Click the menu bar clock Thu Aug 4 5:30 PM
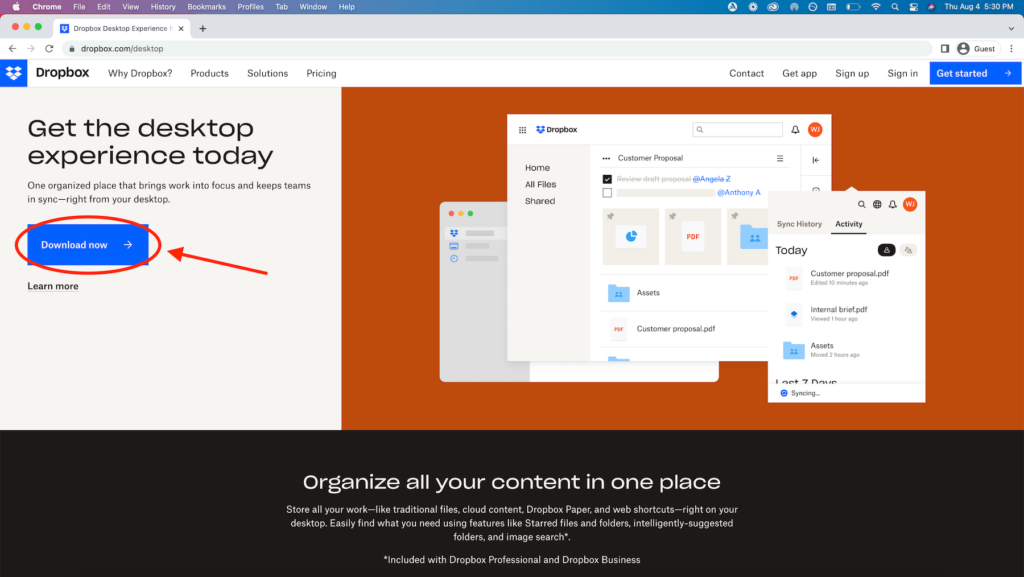This screenshot has height=577, width=1024. tap(978, 7)
